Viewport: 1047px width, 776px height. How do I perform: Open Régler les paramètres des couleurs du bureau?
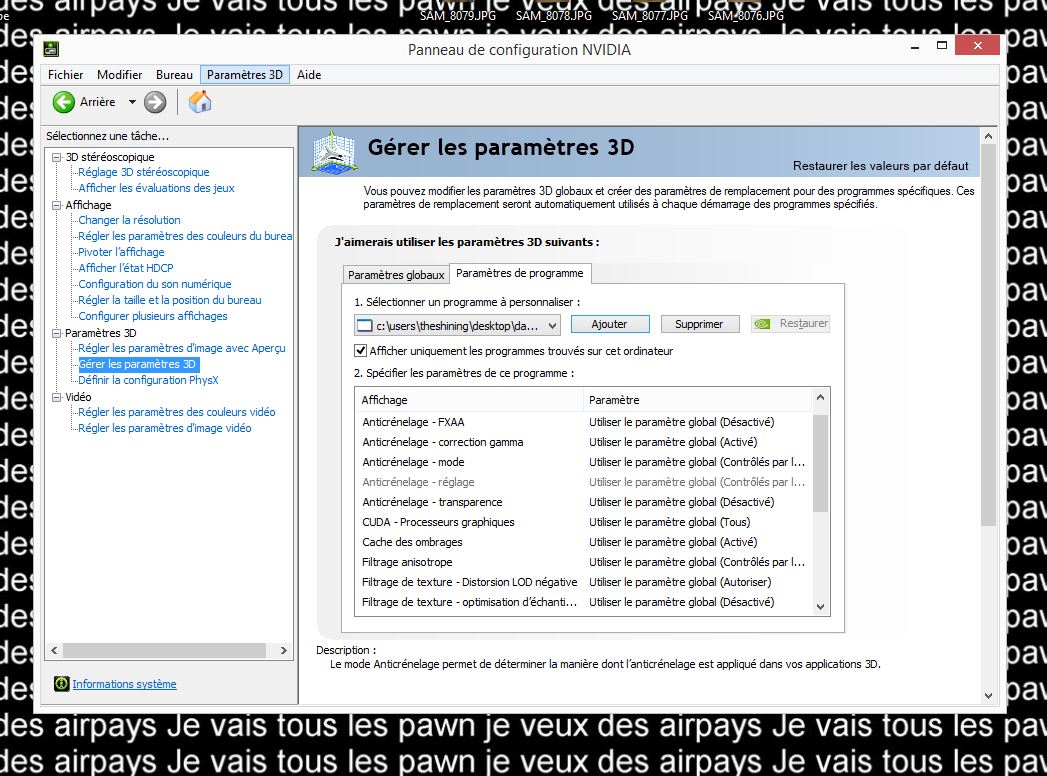[x=185, y=236]
